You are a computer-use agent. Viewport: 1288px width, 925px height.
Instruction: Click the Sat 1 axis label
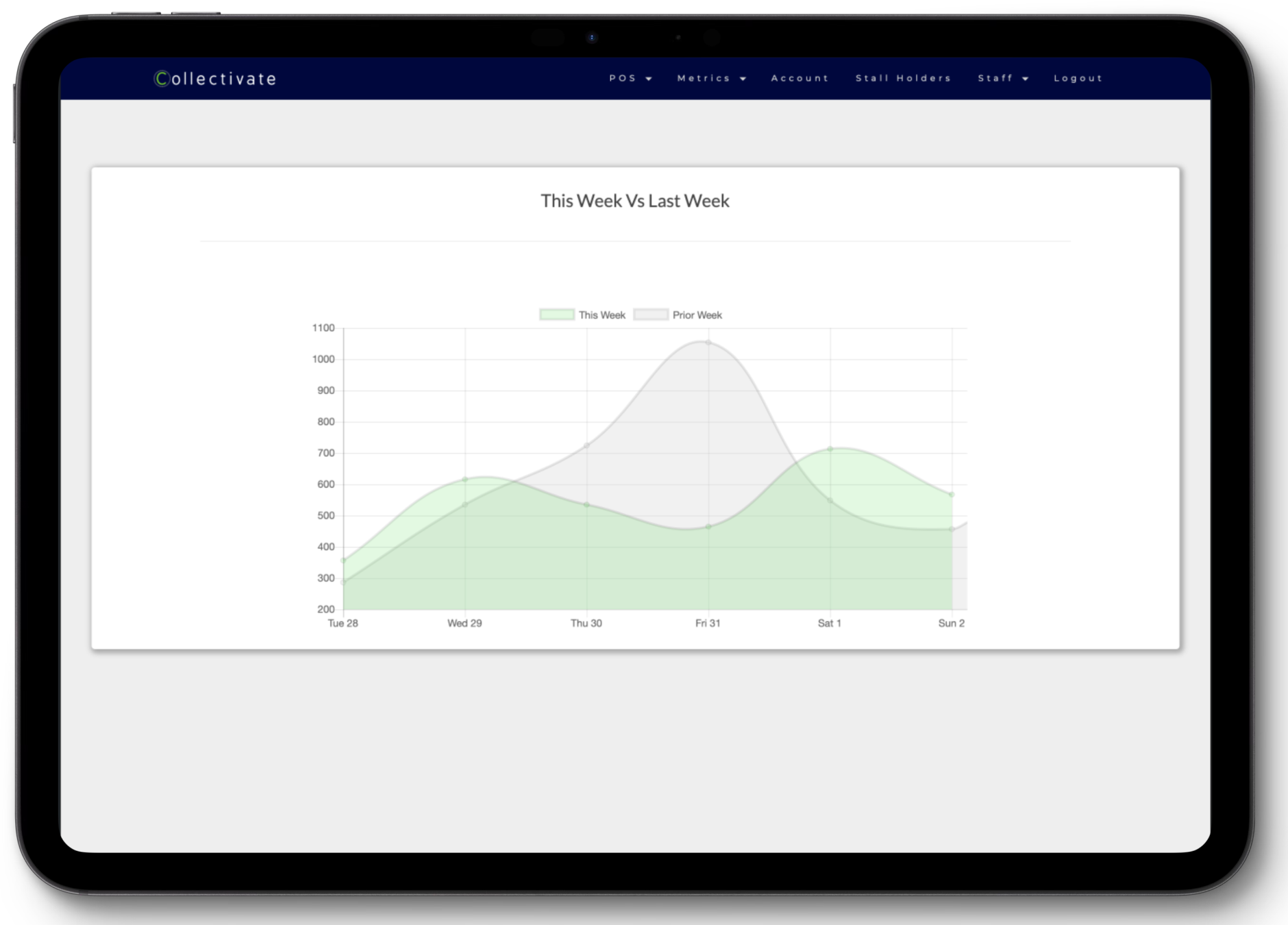[x=830, y=623]
